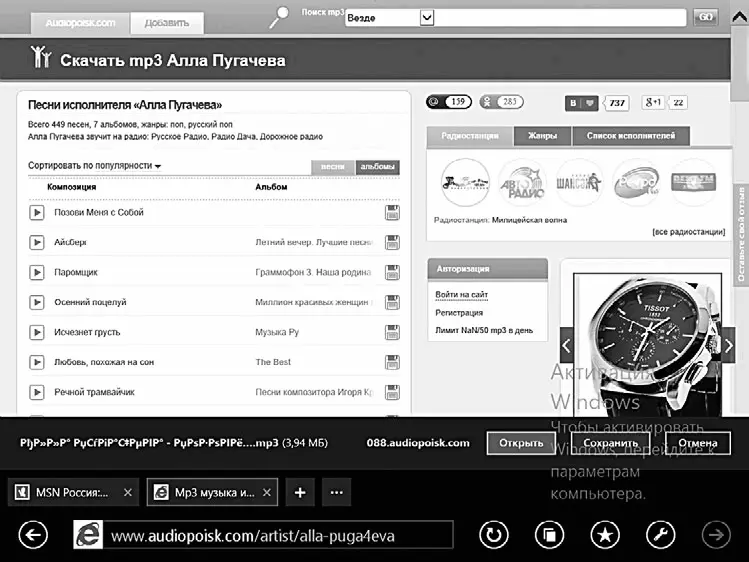Viewport: 749px width, 562px height.
Task: Click the VK like button
Action: click(581, 103)
